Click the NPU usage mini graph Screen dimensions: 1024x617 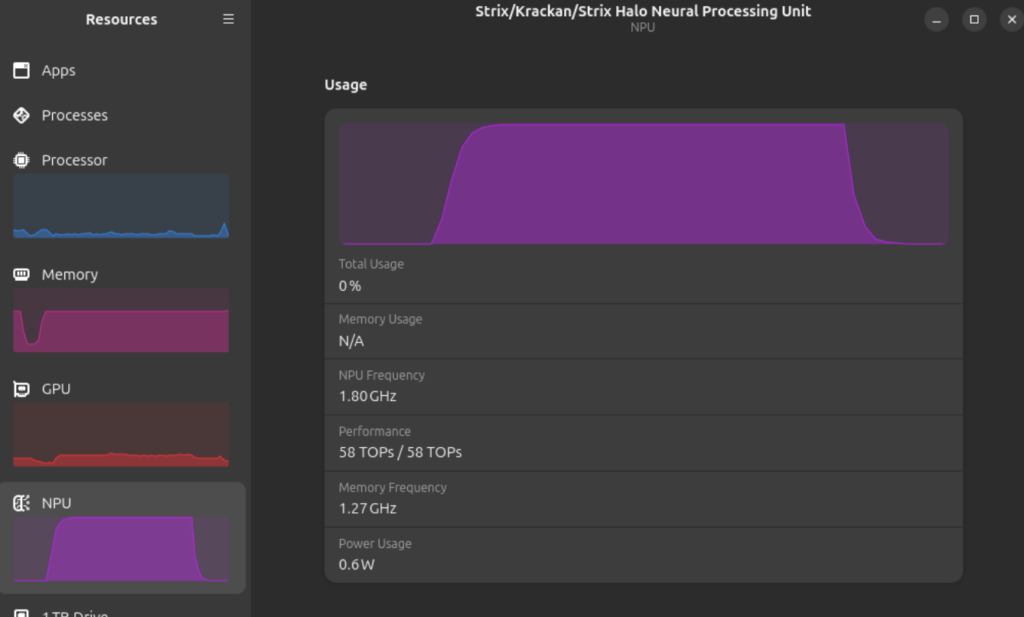point(121,548)
